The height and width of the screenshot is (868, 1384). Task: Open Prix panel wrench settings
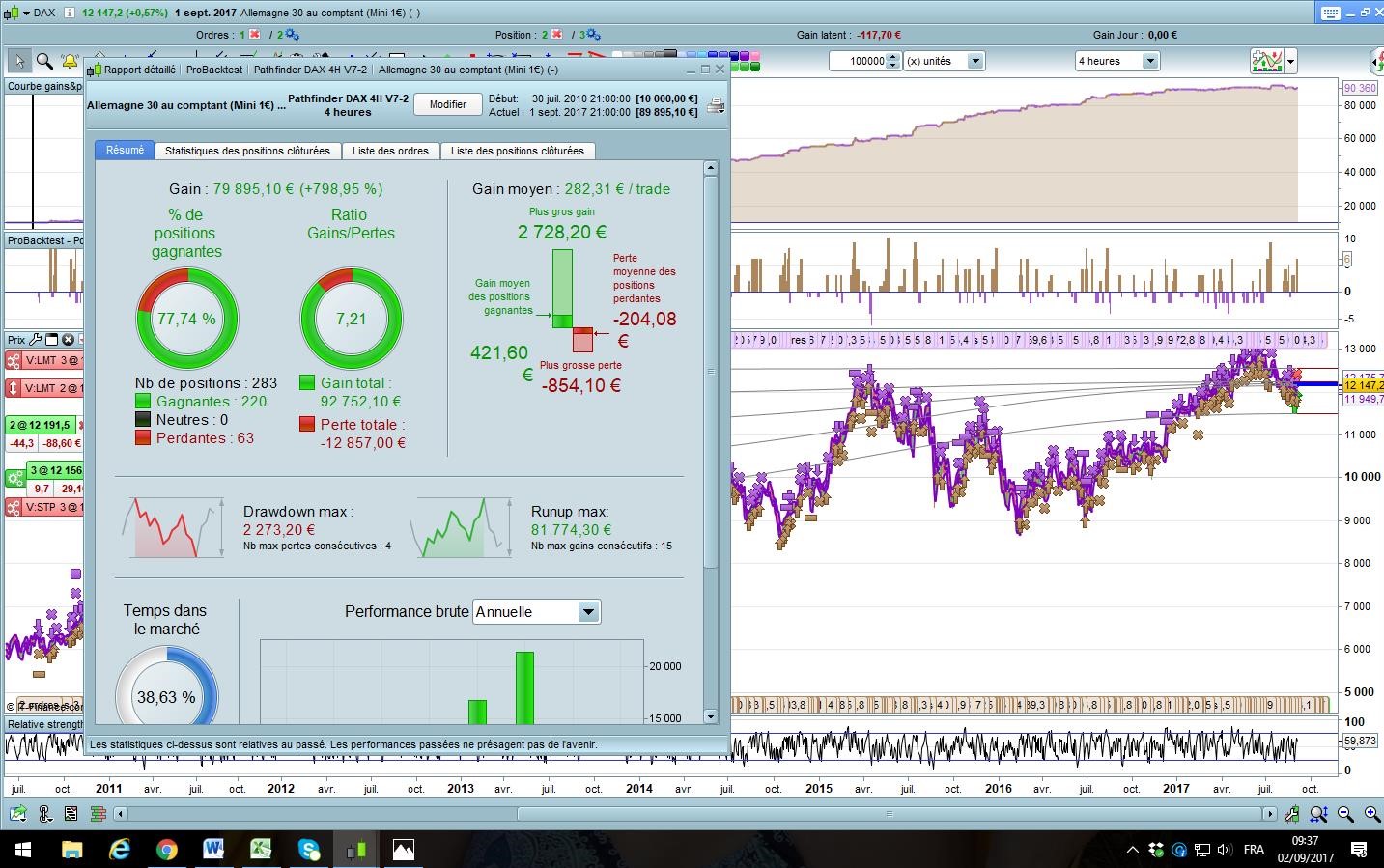pos(36,340)
